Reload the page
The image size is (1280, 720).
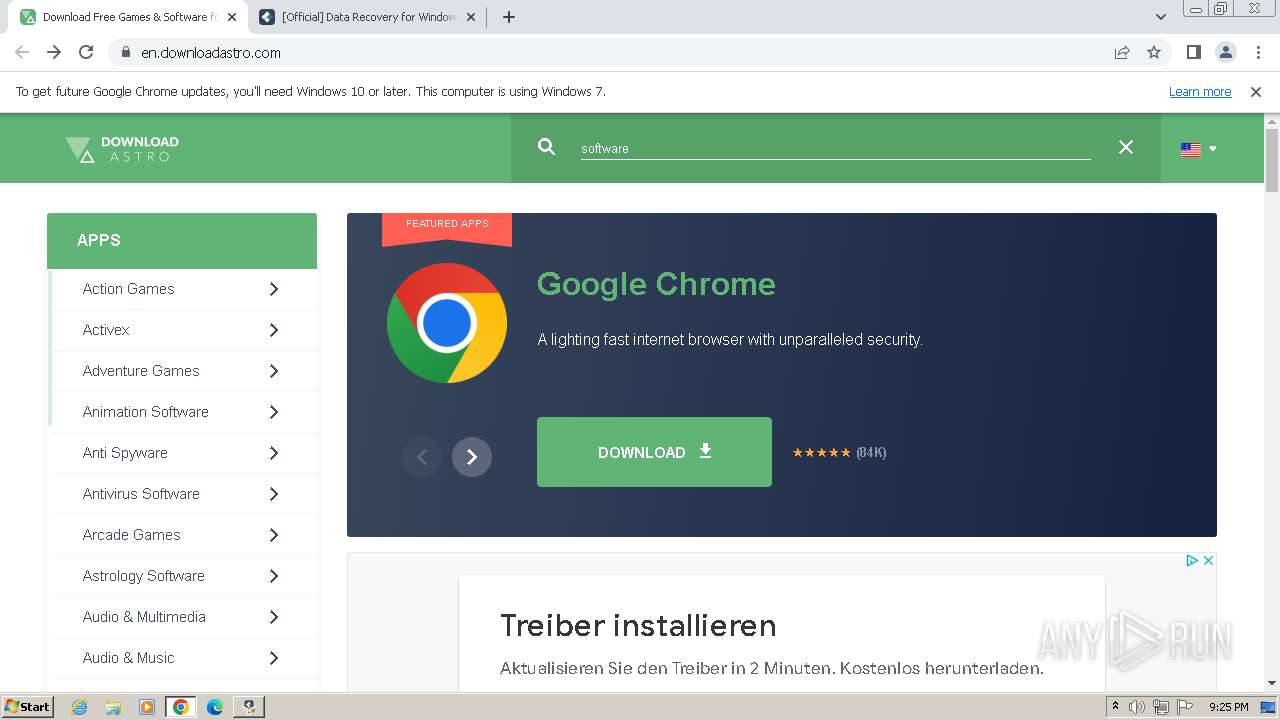tap(86, 52)
